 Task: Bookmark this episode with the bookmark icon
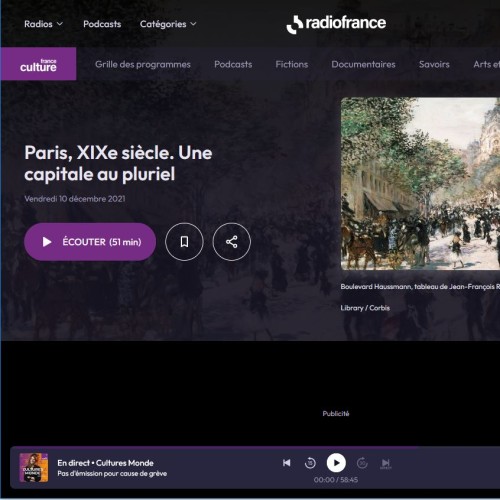click(x=184, y=242)
